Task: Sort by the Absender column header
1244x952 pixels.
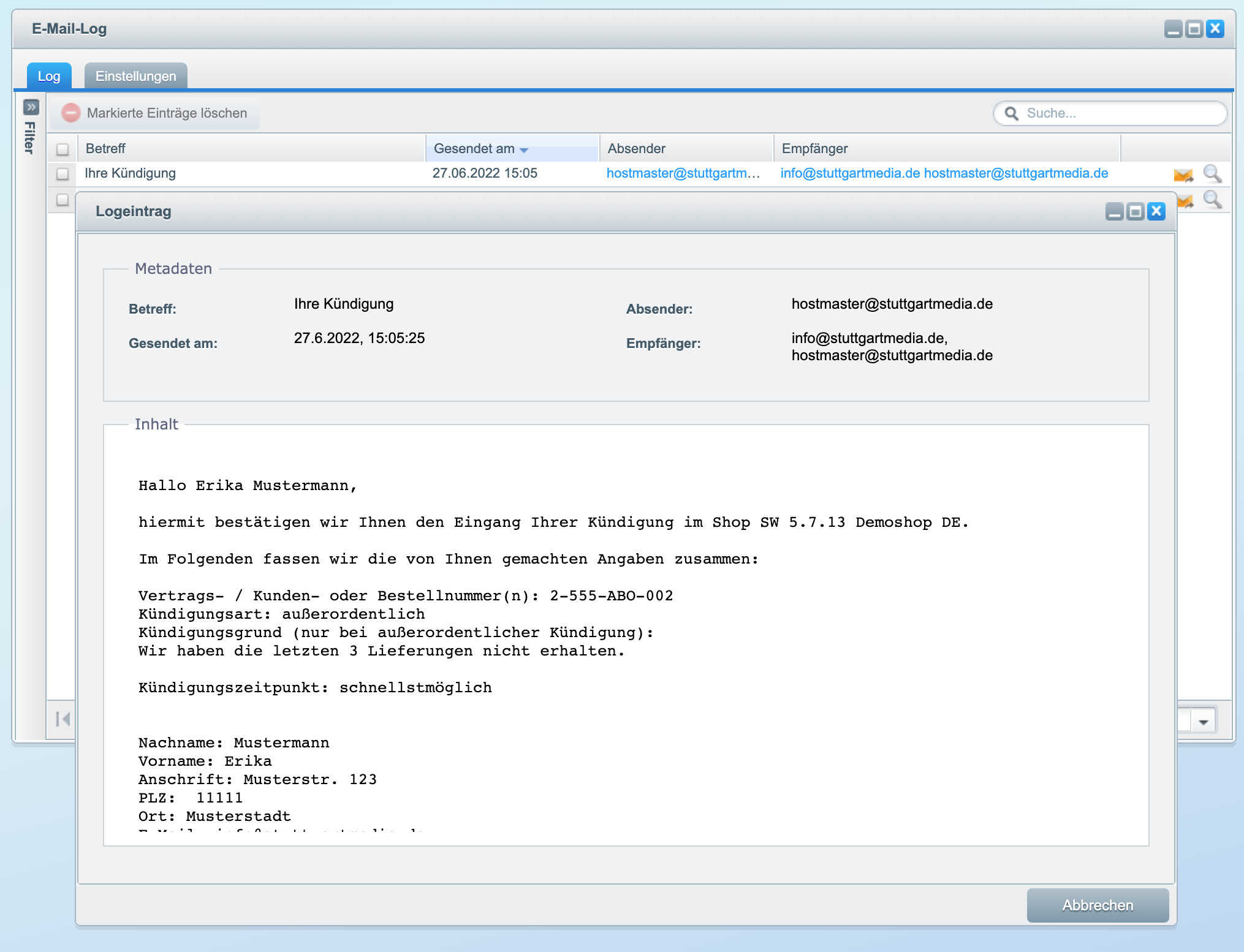Action: point(686,149)
